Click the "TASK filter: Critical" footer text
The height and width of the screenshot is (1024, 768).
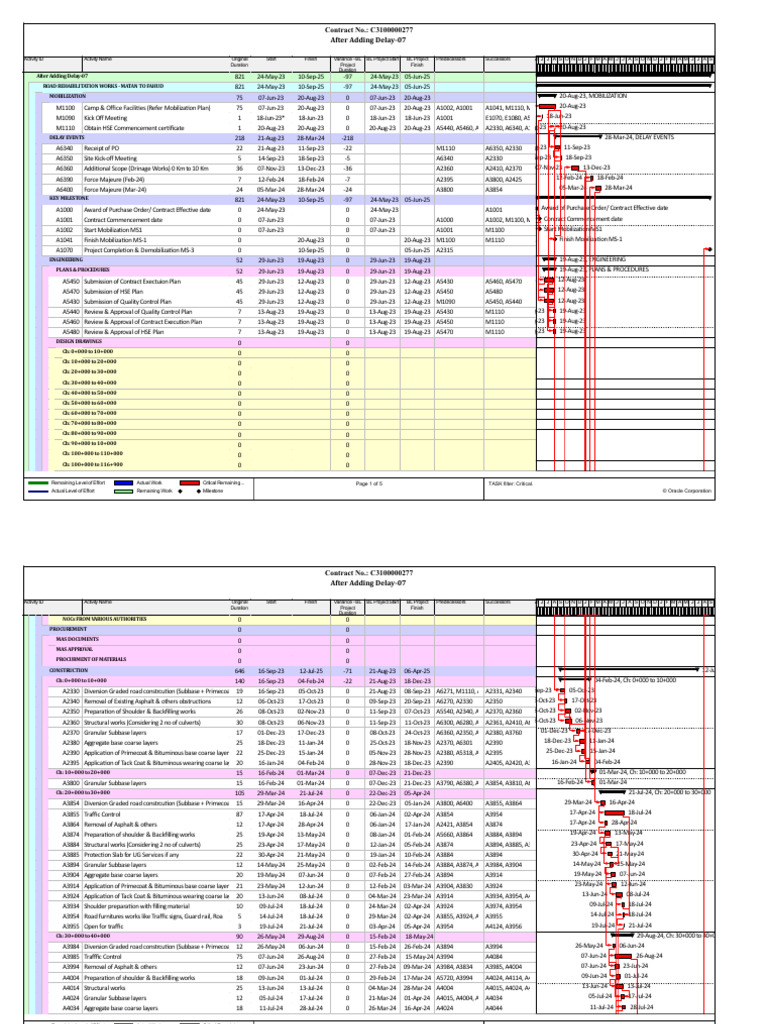click(510, 484)
